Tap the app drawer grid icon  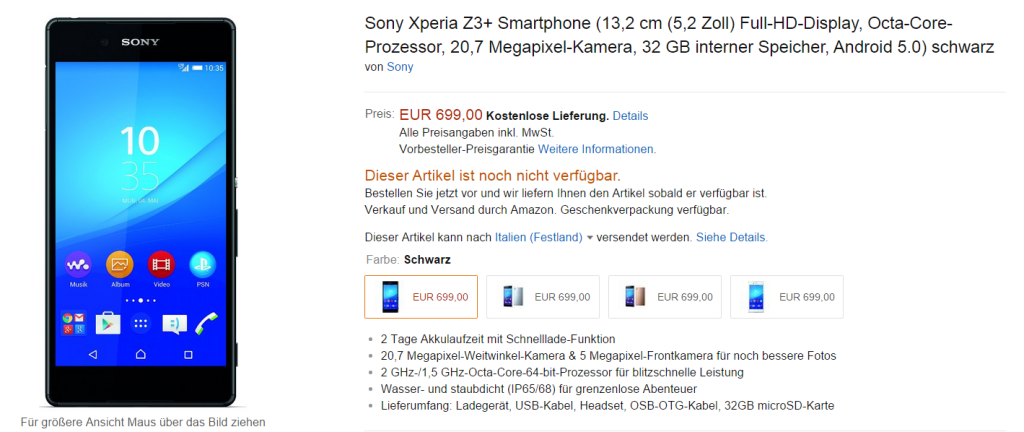coord(140,323)
